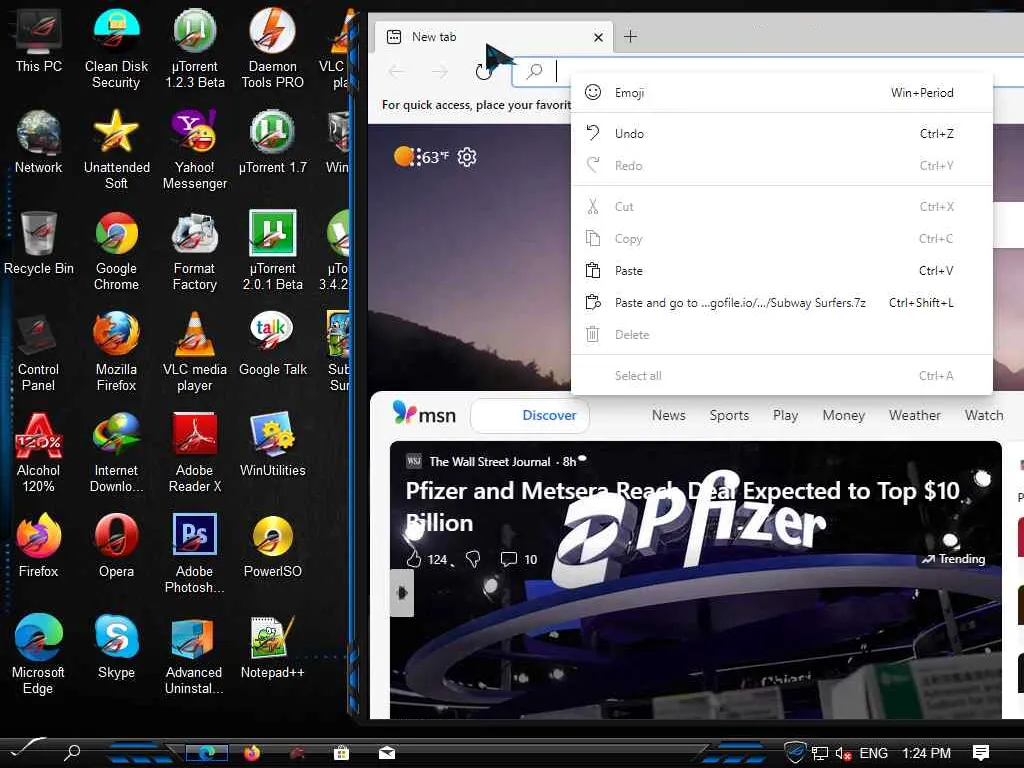The width and height of the screenshot is (1024, 768).
Task: Launch Google Talk icon
Action: click(x=272, y=344)
